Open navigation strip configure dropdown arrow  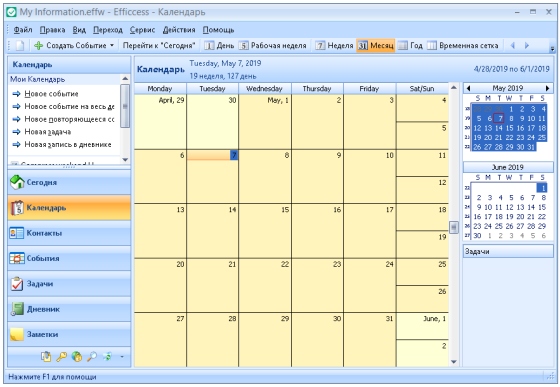pyautogui.click(x=122, y=356)
